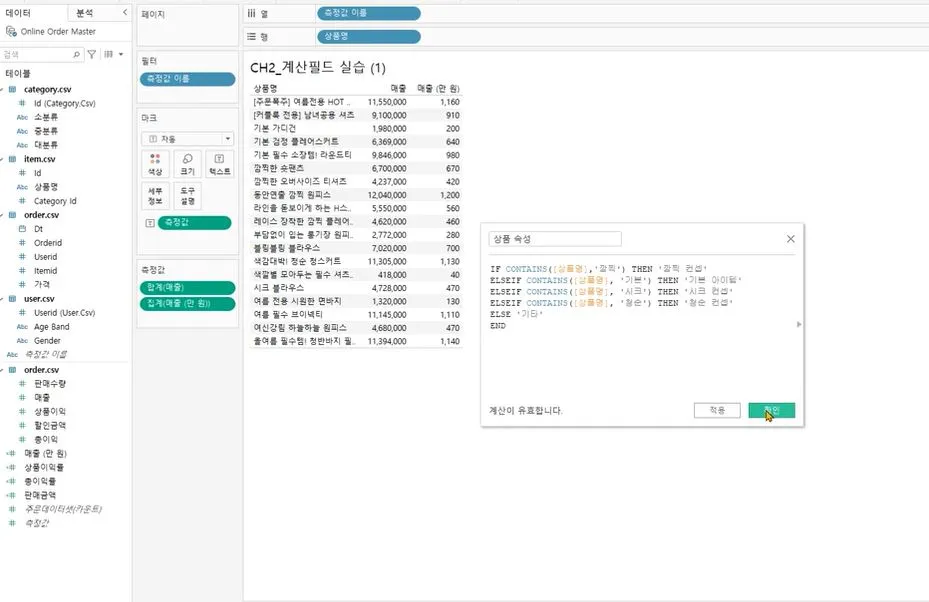The height and width of the screenshot is (602, 929).
Task: Select the 매출 (만 원) calculated field
Action: click(x=45, y=453)
